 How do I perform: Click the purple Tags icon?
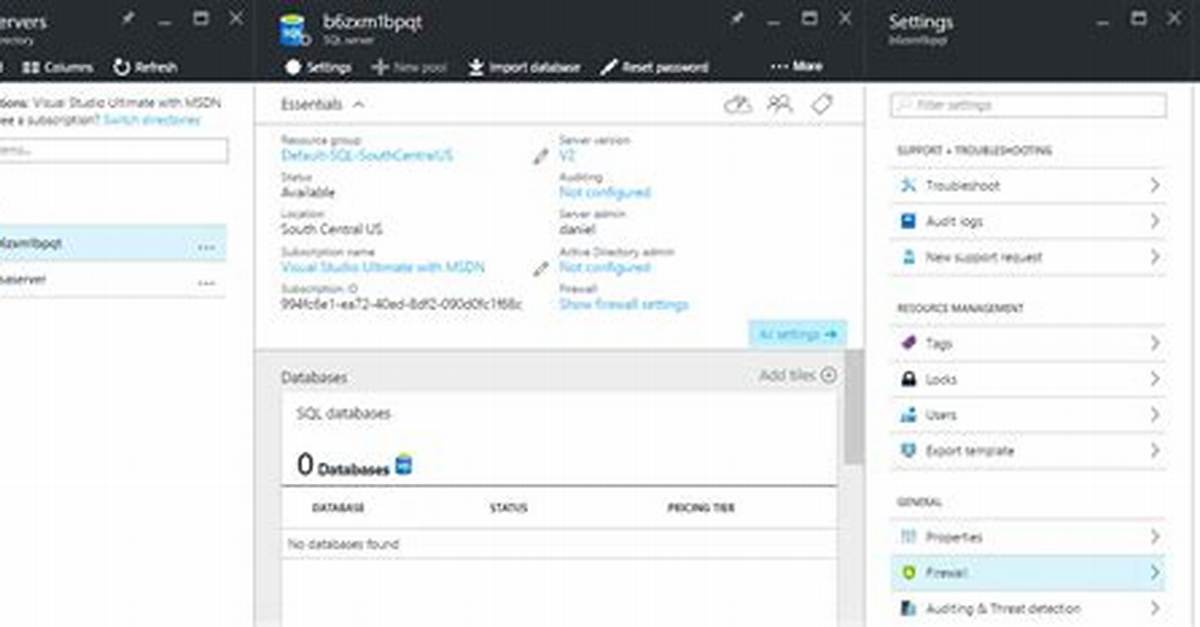point(908,343)
